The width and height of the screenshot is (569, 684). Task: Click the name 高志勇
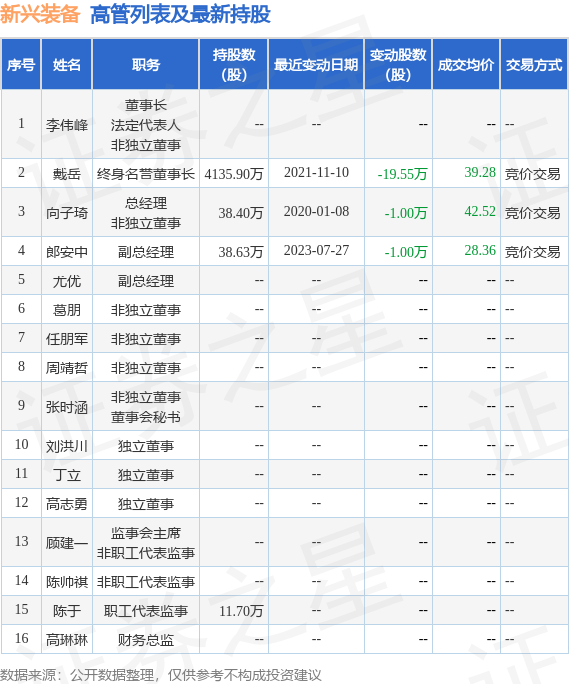pos(67,504)
